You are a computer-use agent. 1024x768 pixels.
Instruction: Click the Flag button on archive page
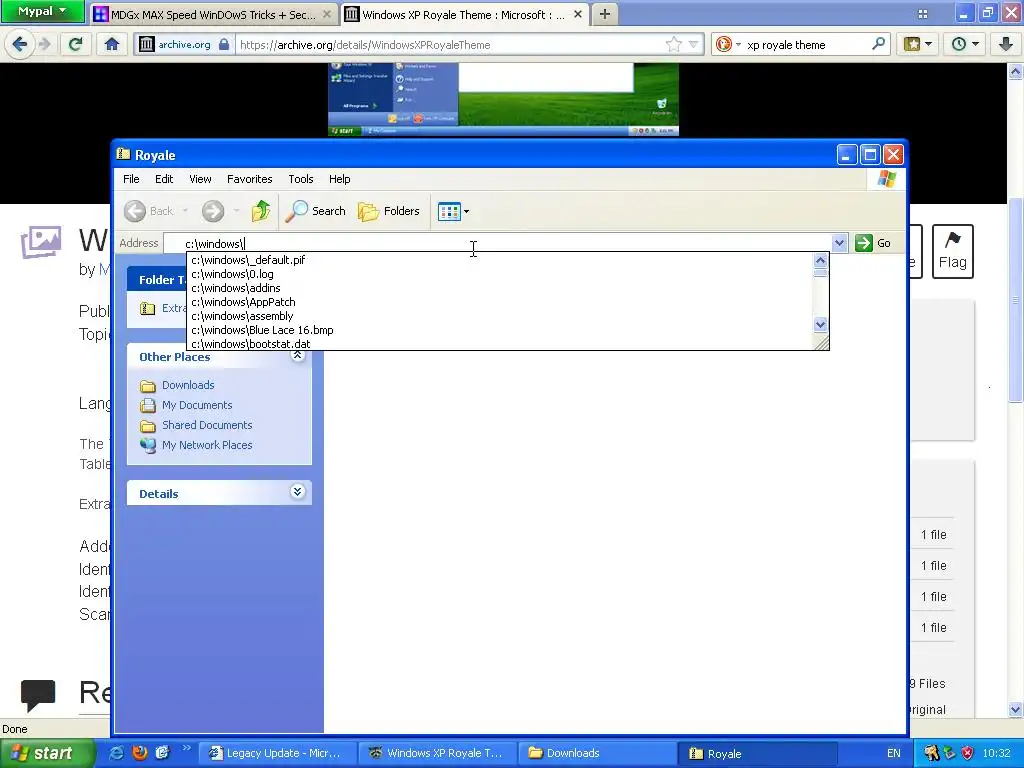pos(953,251)
